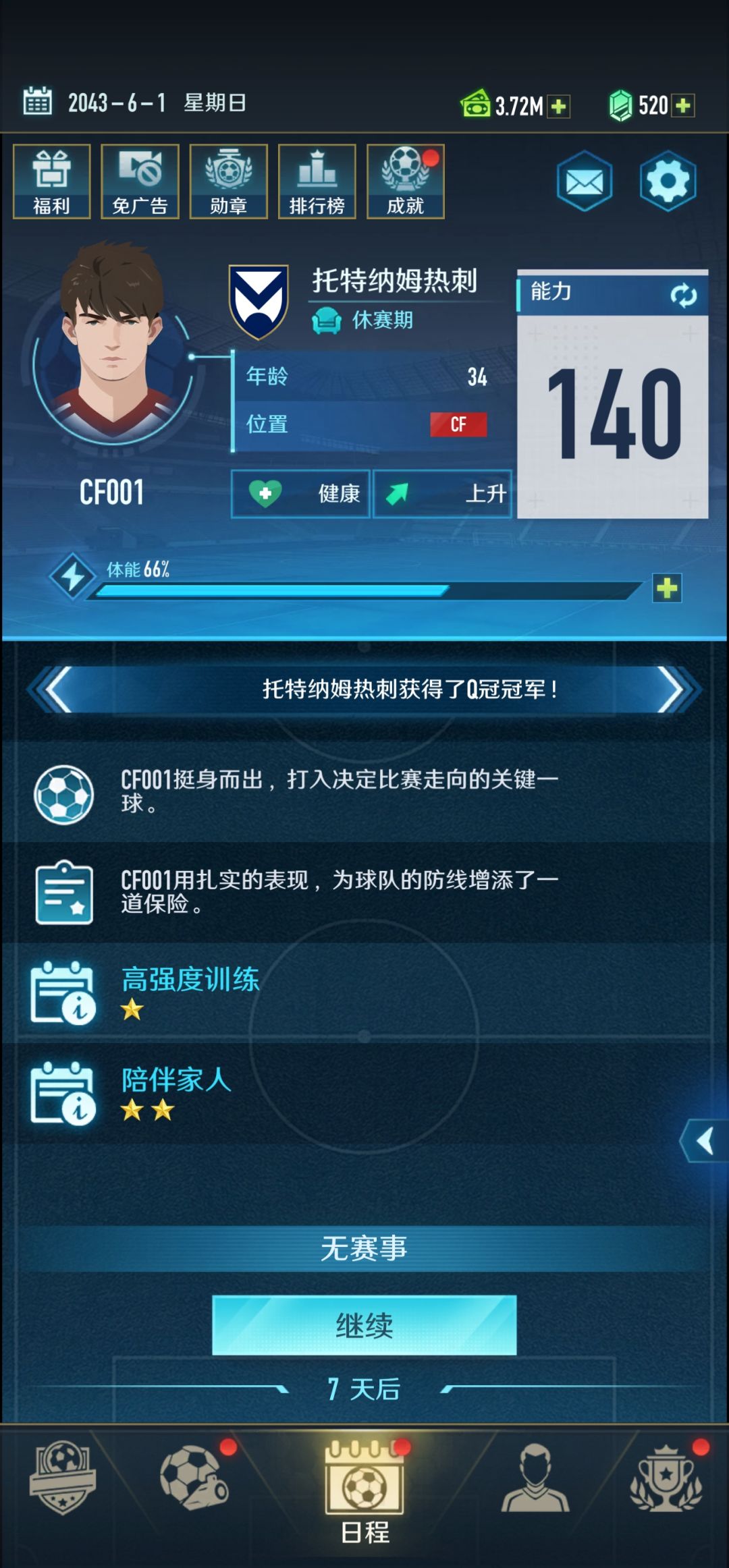
Task: Toggle the 能力 refresh arrows icon
Action: [x=683, y=295]
